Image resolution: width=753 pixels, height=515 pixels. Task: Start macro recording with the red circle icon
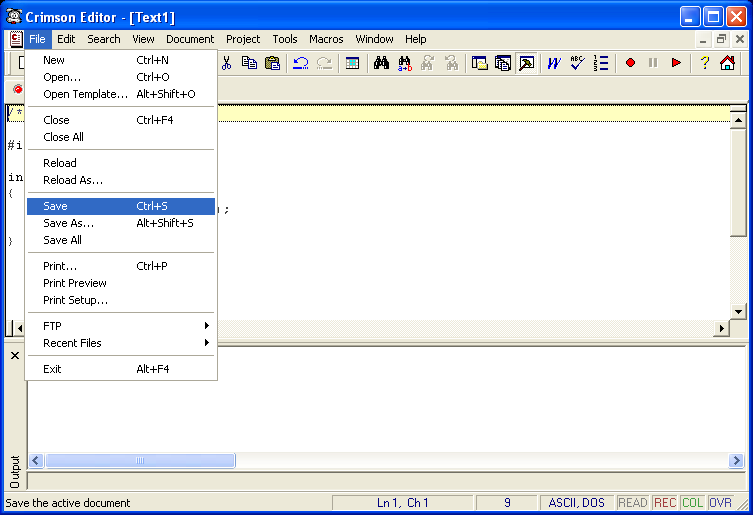(630, 63)
